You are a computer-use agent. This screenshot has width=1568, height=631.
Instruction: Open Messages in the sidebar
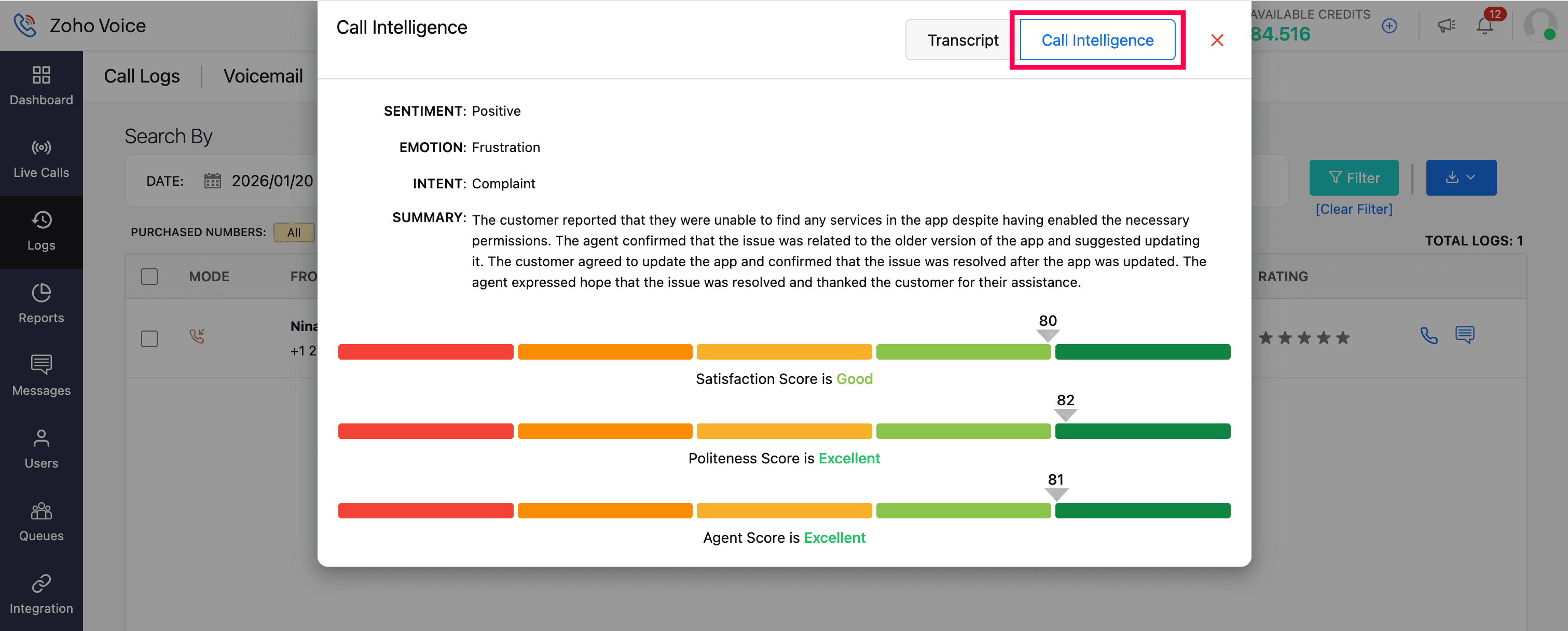pyautogui.click(x=41, y=376)
